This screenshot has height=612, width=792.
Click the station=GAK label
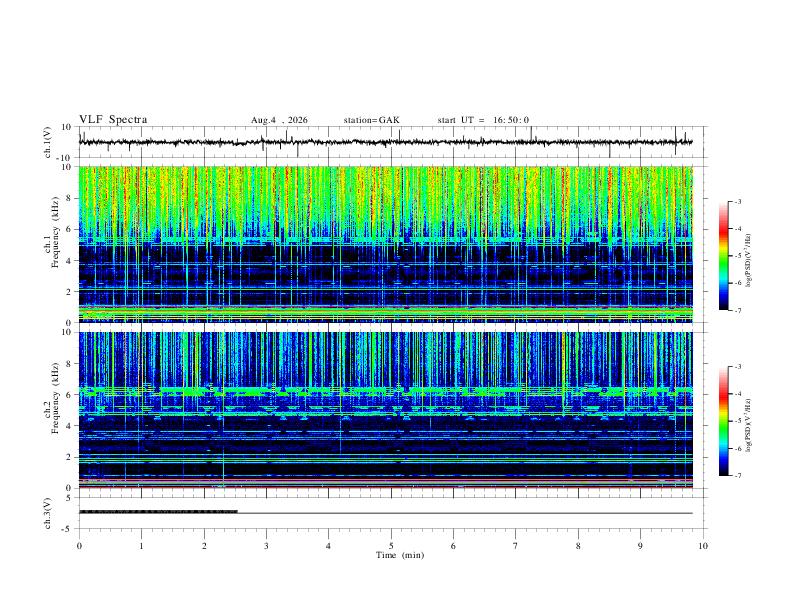coord(371,120)
